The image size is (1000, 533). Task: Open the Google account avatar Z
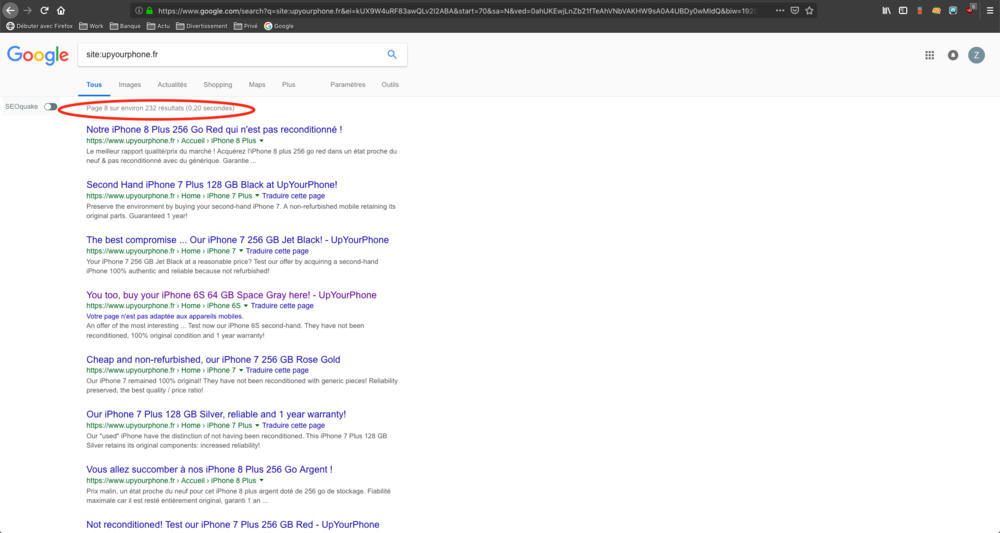coord(976,55)
